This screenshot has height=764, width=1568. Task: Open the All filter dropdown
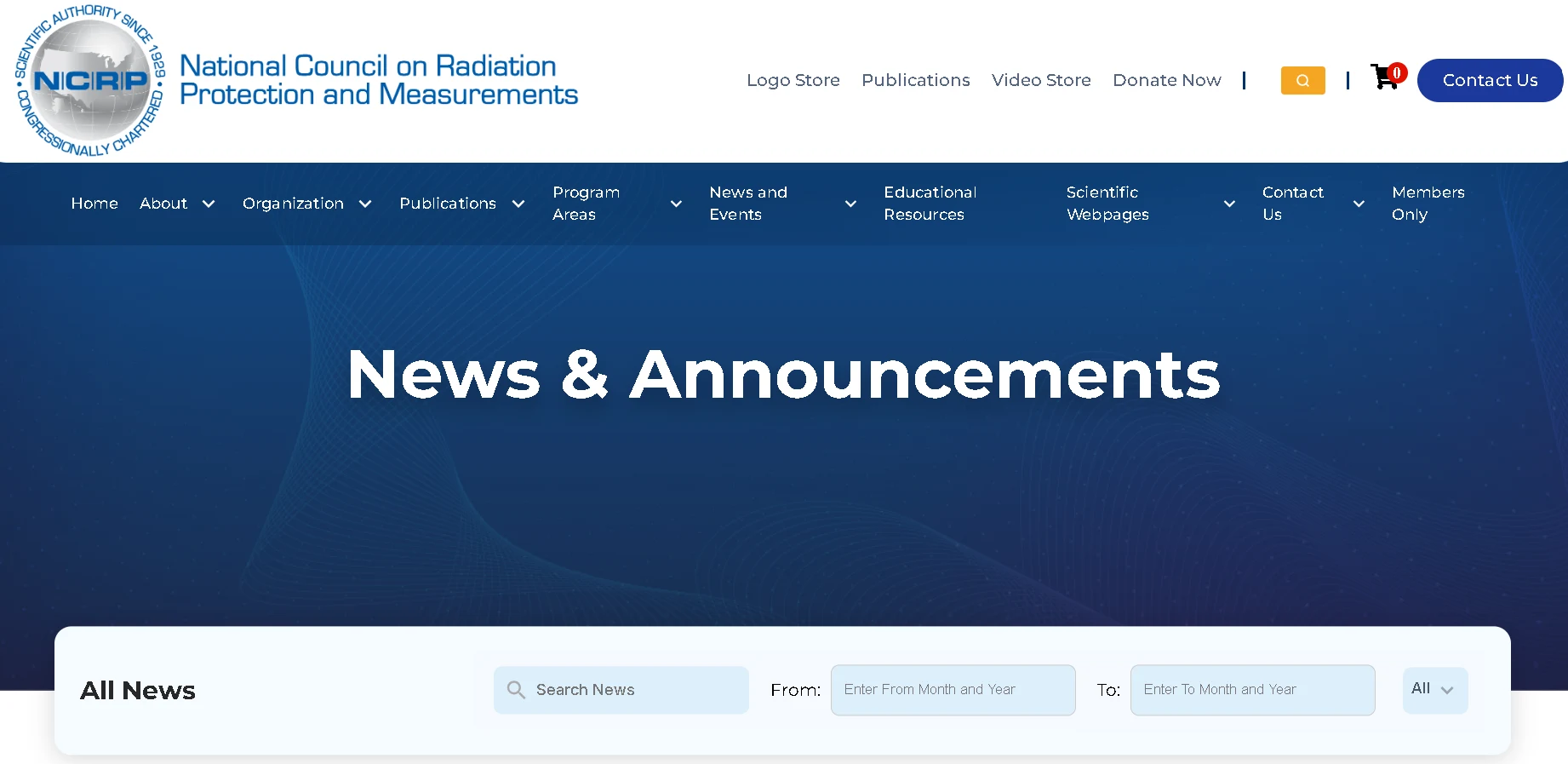coord(1434,690)
